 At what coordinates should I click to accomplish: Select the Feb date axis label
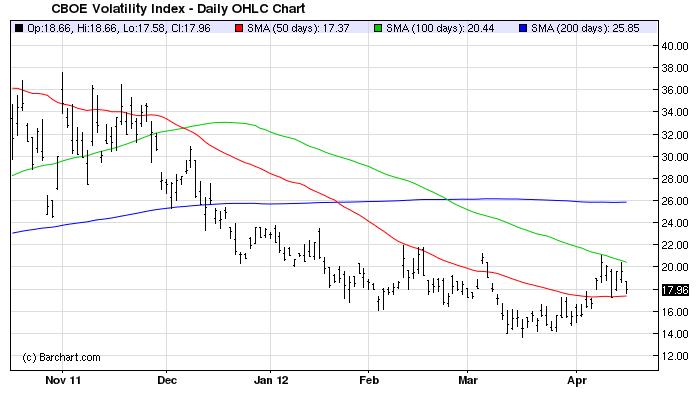pos(369,380)
